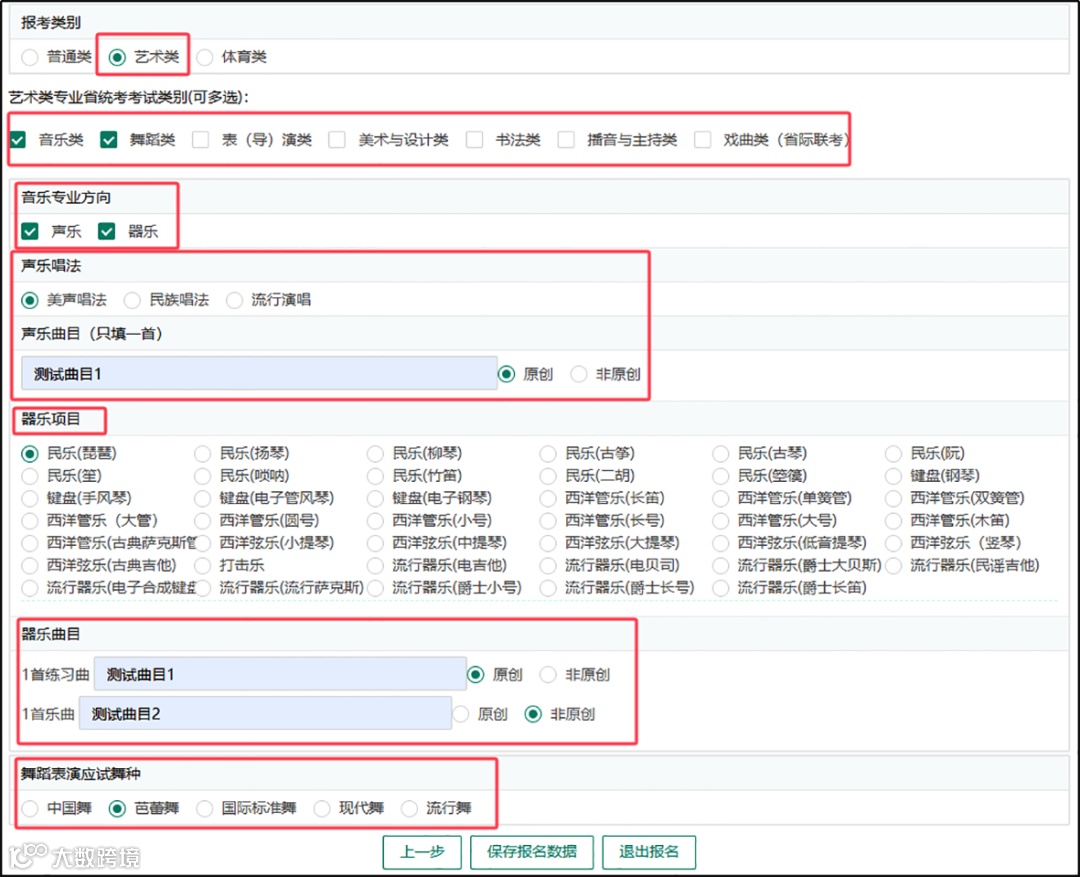Select instrument 民乐(阮)

[893, 454]
